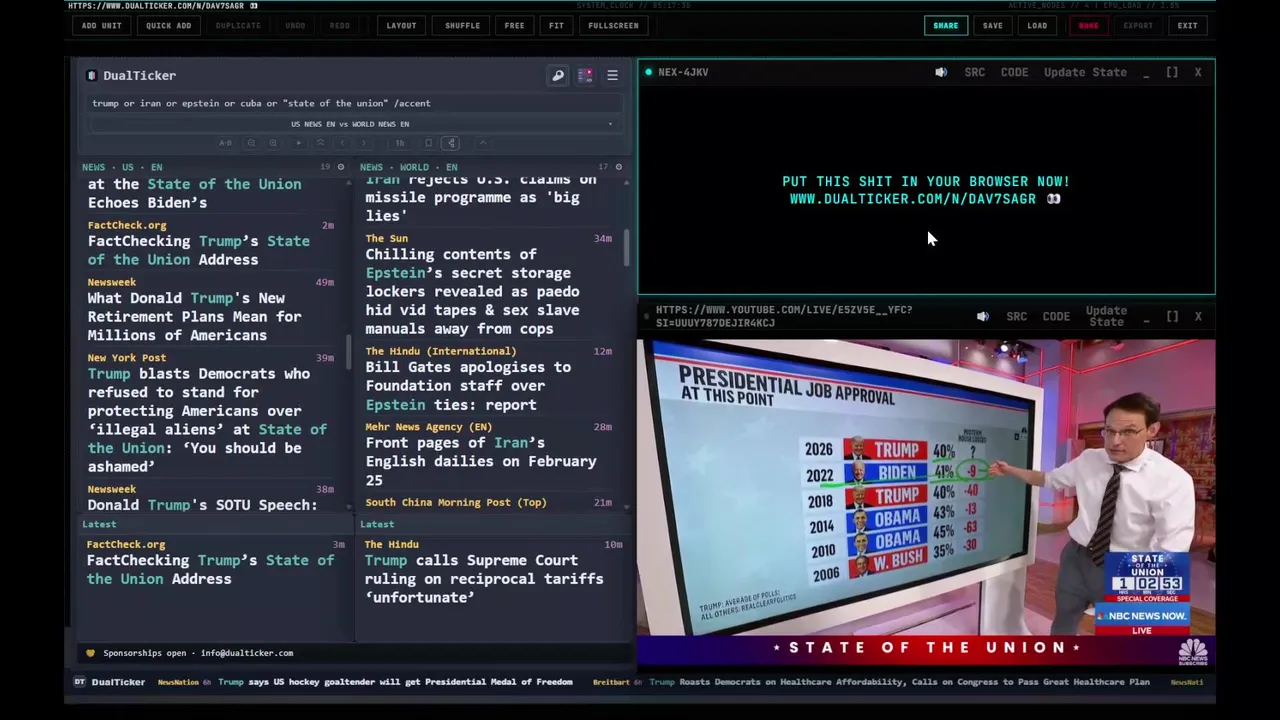
Task: Click SRC on the YouTube unit
Action: pyautogui.click(x=1016, y=316)
